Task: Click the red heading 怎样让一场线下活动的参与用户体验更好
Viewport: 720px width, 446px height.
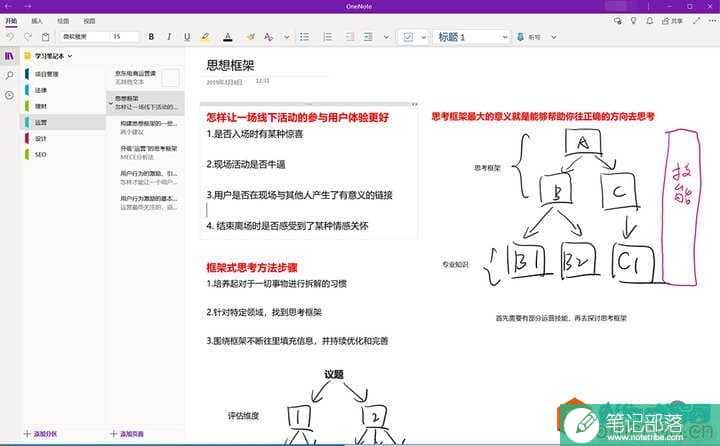Action: pyautogui.click(x=297, y=117)
